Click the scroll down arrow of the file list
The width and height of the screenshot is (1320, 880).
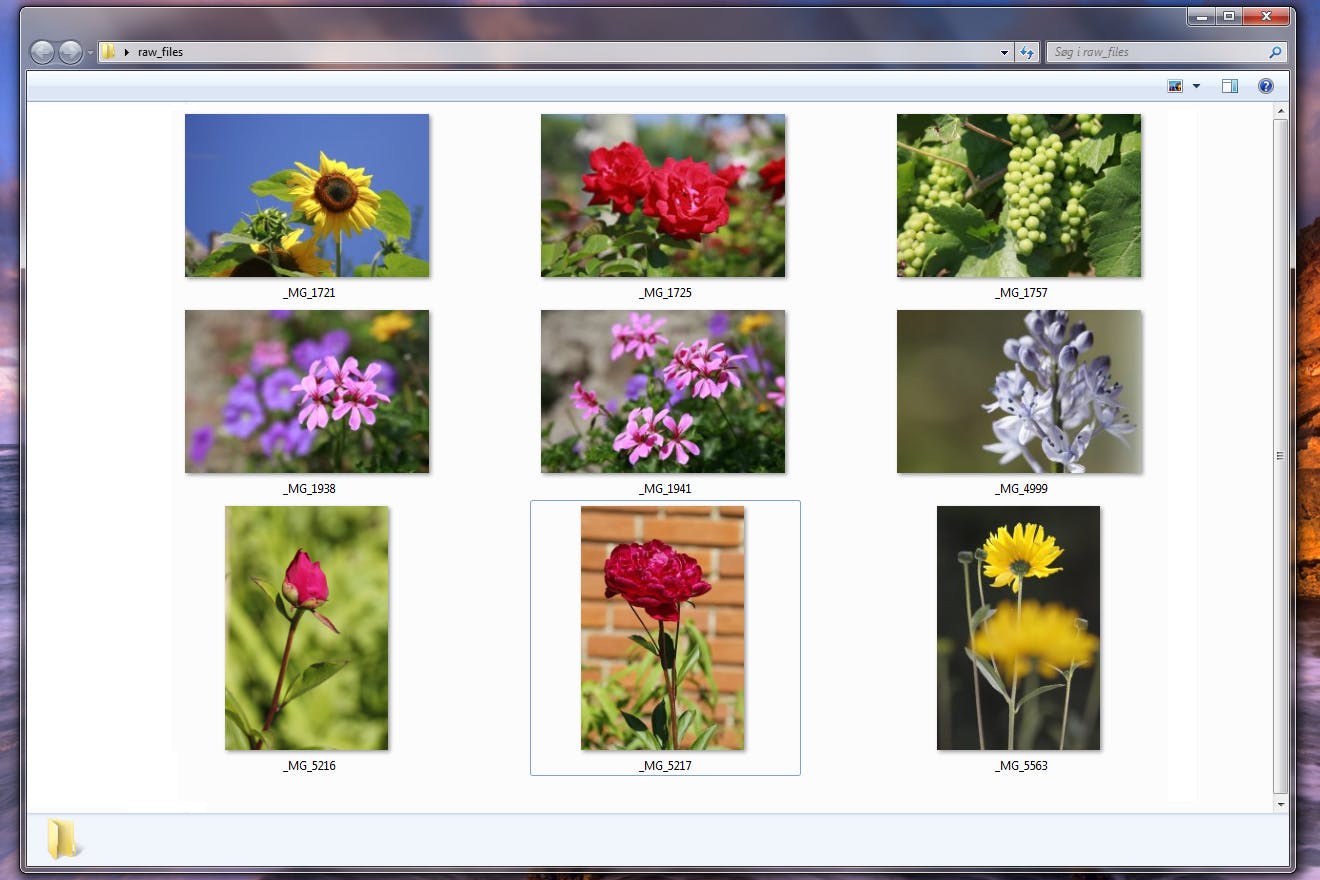[1280, 803]
